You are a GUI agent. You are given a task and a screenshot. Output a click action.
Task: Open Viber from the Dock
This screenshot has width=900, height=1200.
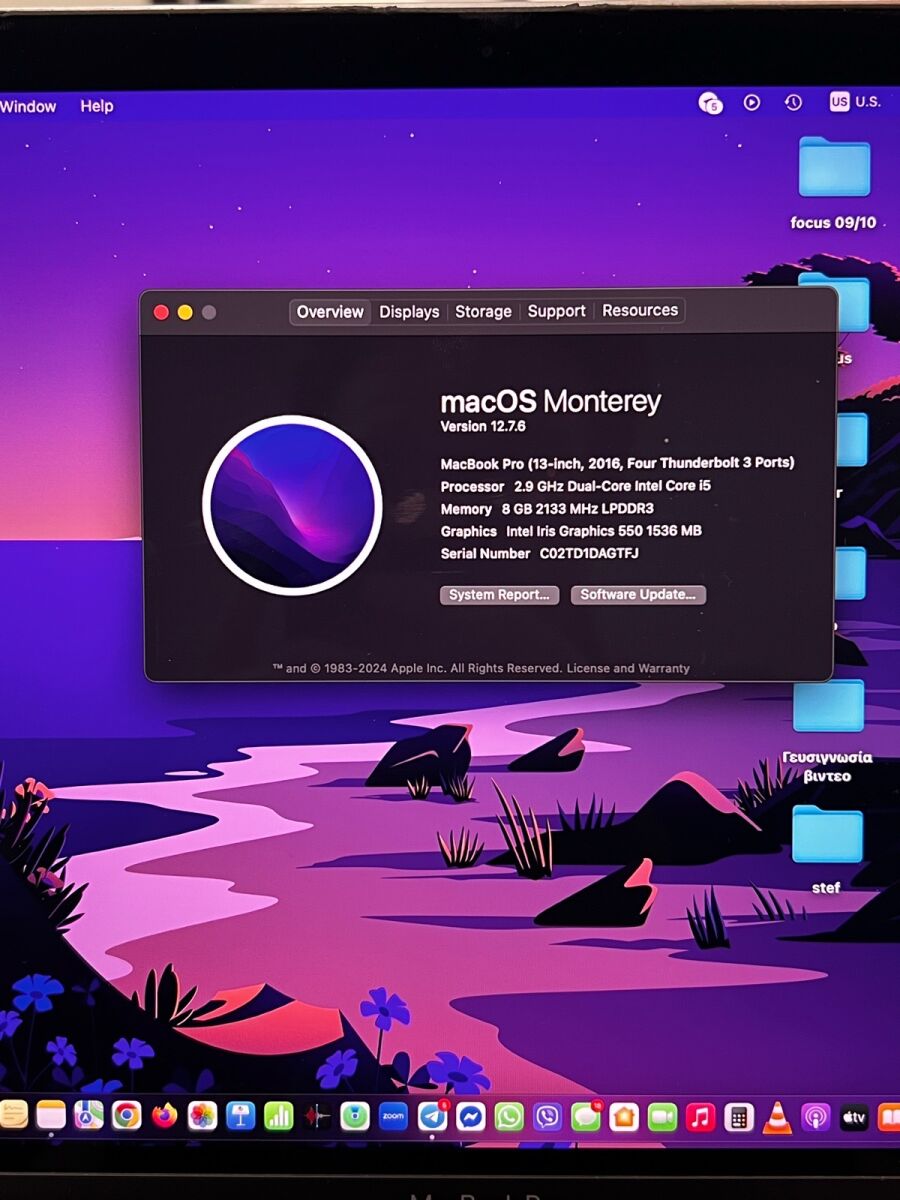pos(547,1116)
